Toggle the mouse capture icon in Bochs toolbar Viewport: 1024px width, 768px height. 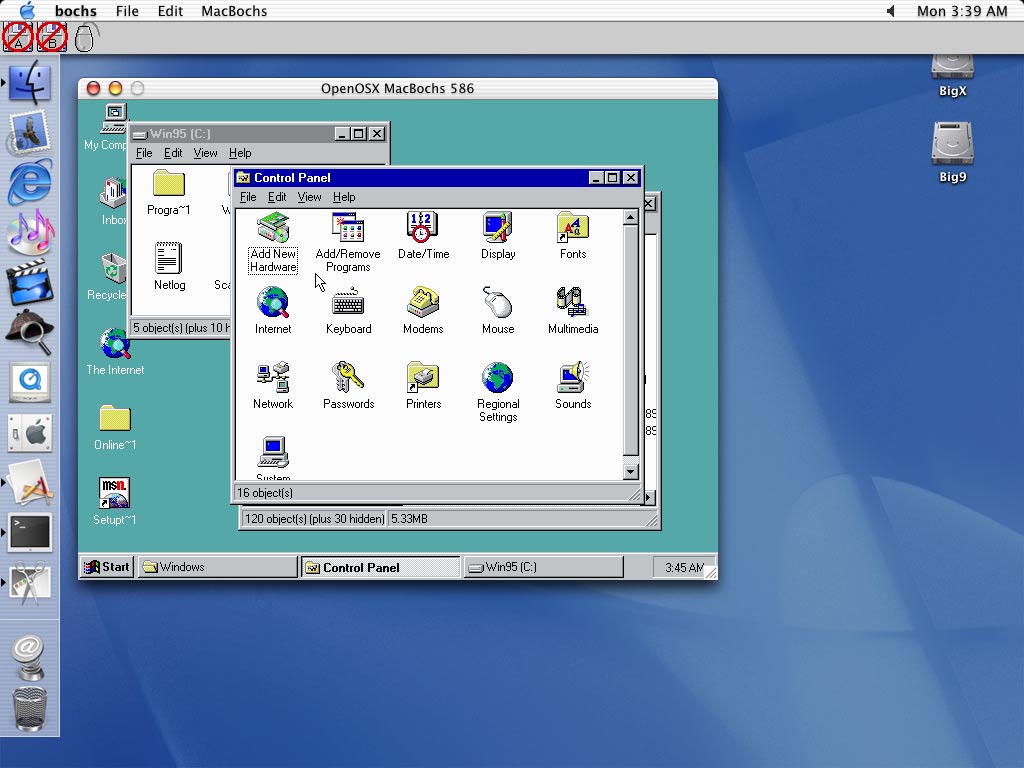point(85,37)
